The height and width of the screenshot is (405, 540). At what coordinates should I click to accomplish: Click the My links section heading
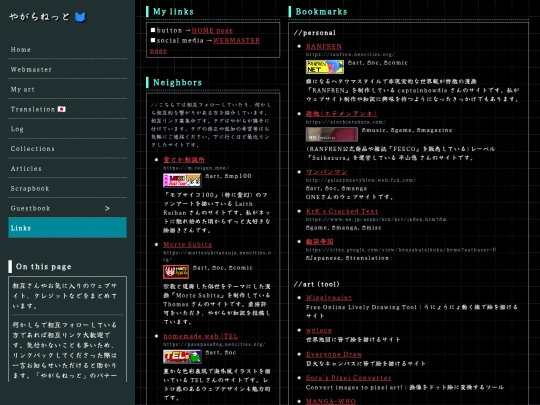click(173, 12)
